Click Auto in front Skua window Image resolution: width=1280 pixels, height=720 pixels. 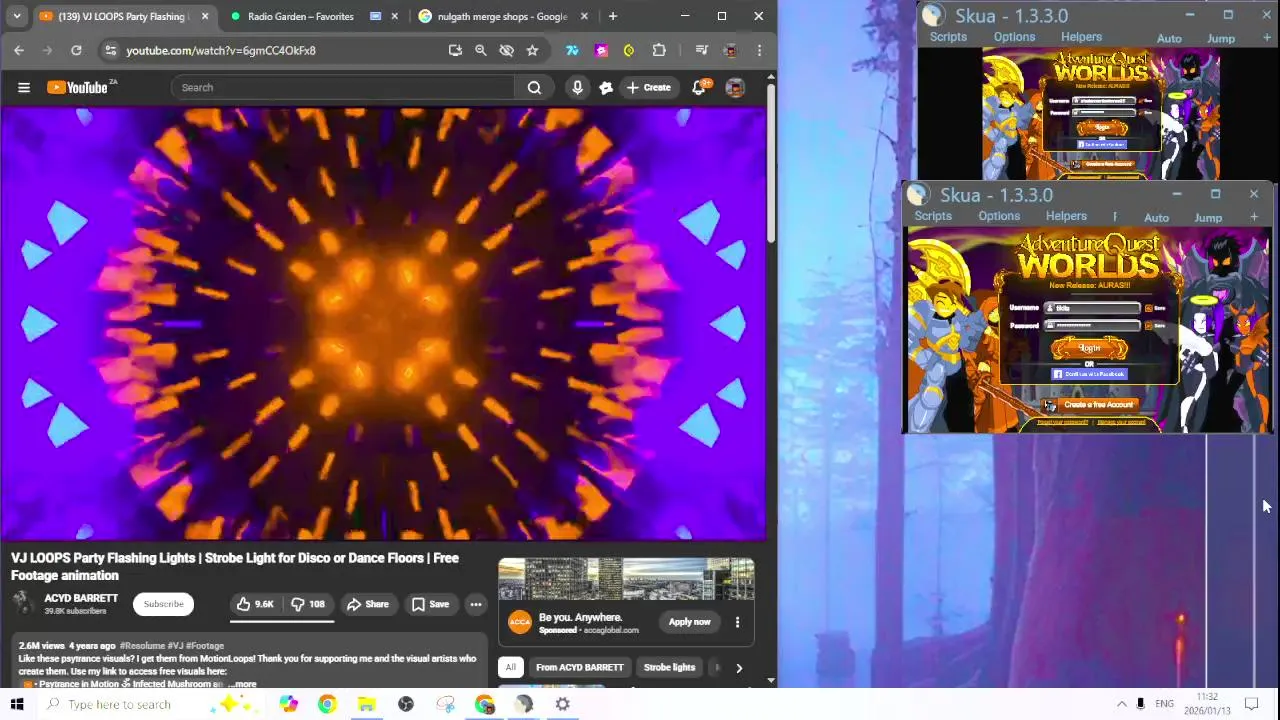1156,217
